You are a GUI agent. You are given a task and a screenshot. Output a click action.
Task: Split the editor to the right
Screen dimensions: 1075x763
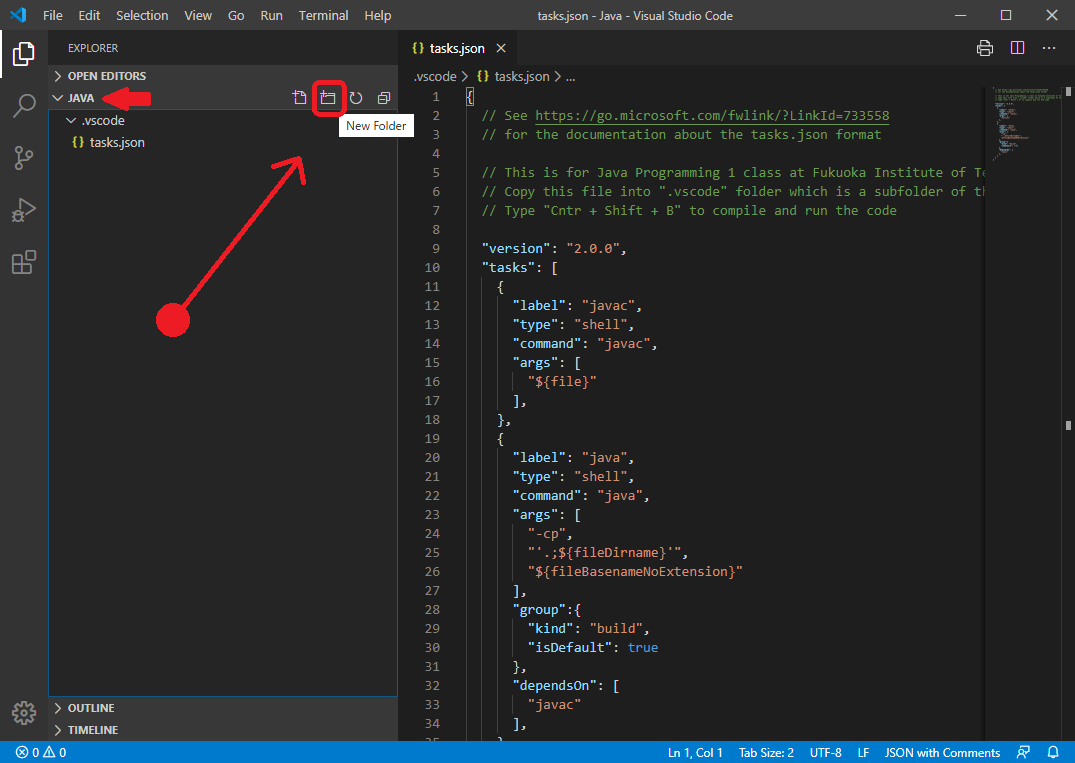coord(1017,48)
